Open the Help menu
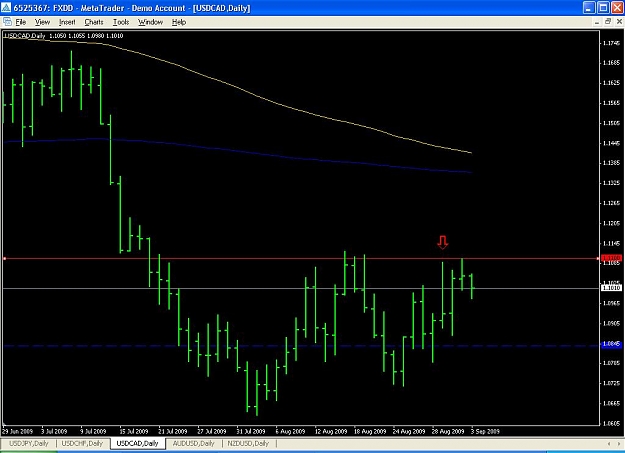The image size is (625, 453). (x=179, y=22)
